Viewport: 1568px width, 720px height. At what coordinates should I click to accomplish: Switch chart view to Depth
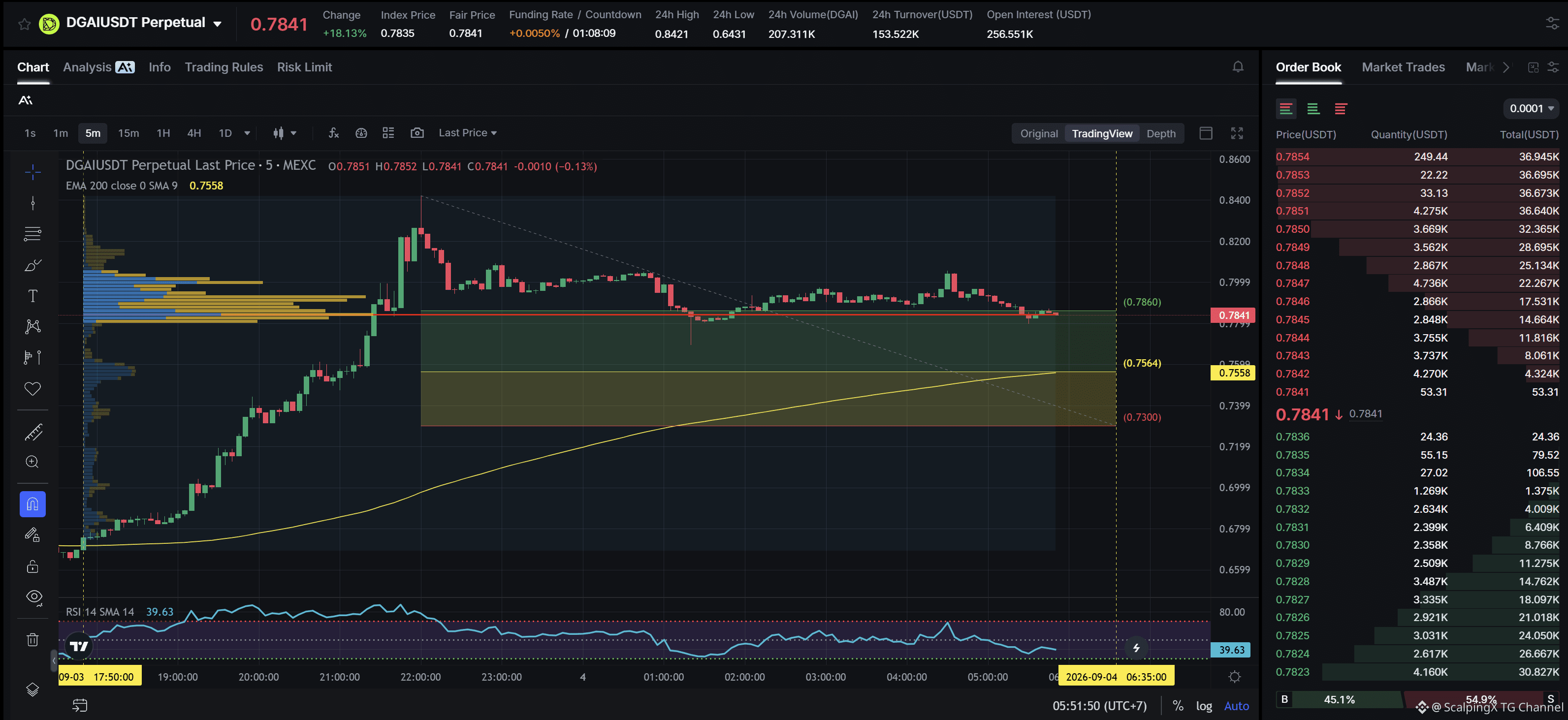(1161, 133)
